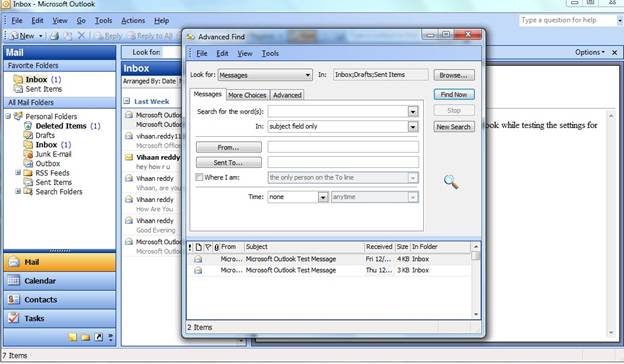Click envelope icon of second search result
The height and width of the screenshot is (364, 624).
[198, 271]
